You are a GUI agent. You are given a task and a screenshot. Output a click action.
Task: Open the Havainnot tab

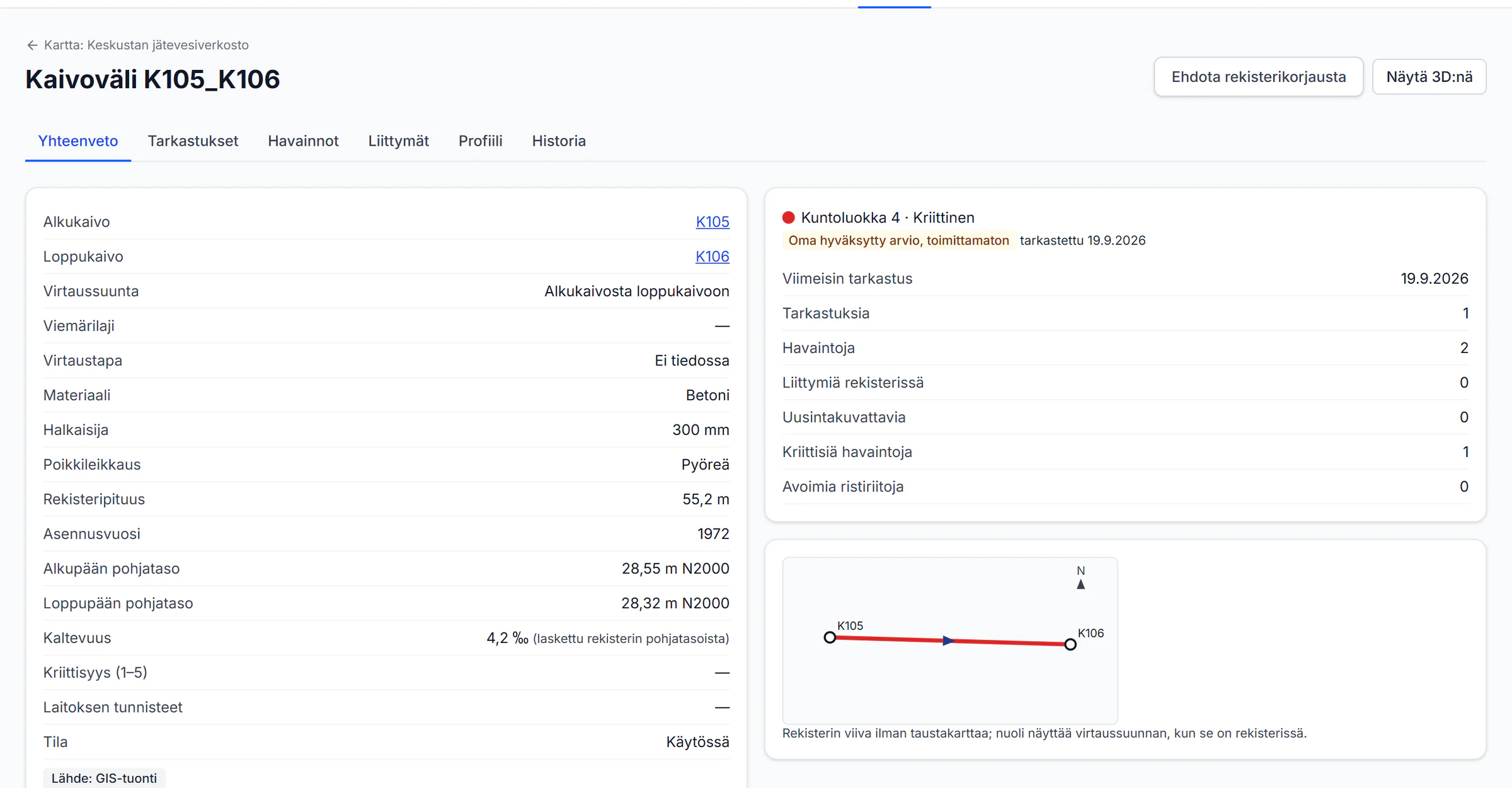(x=303, y=141)
